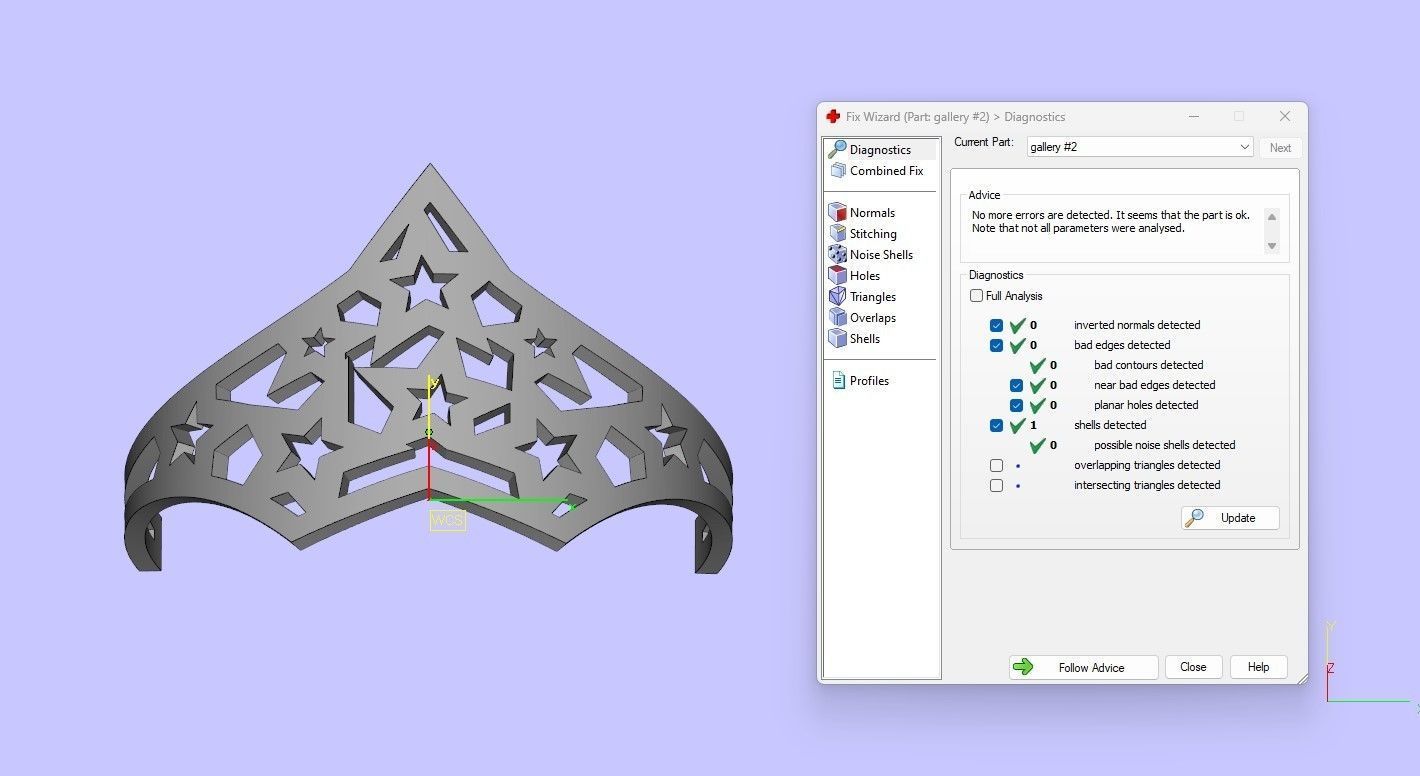Click the Triangles cube icon
The image size is (1420, 776).
pos(838,297)
